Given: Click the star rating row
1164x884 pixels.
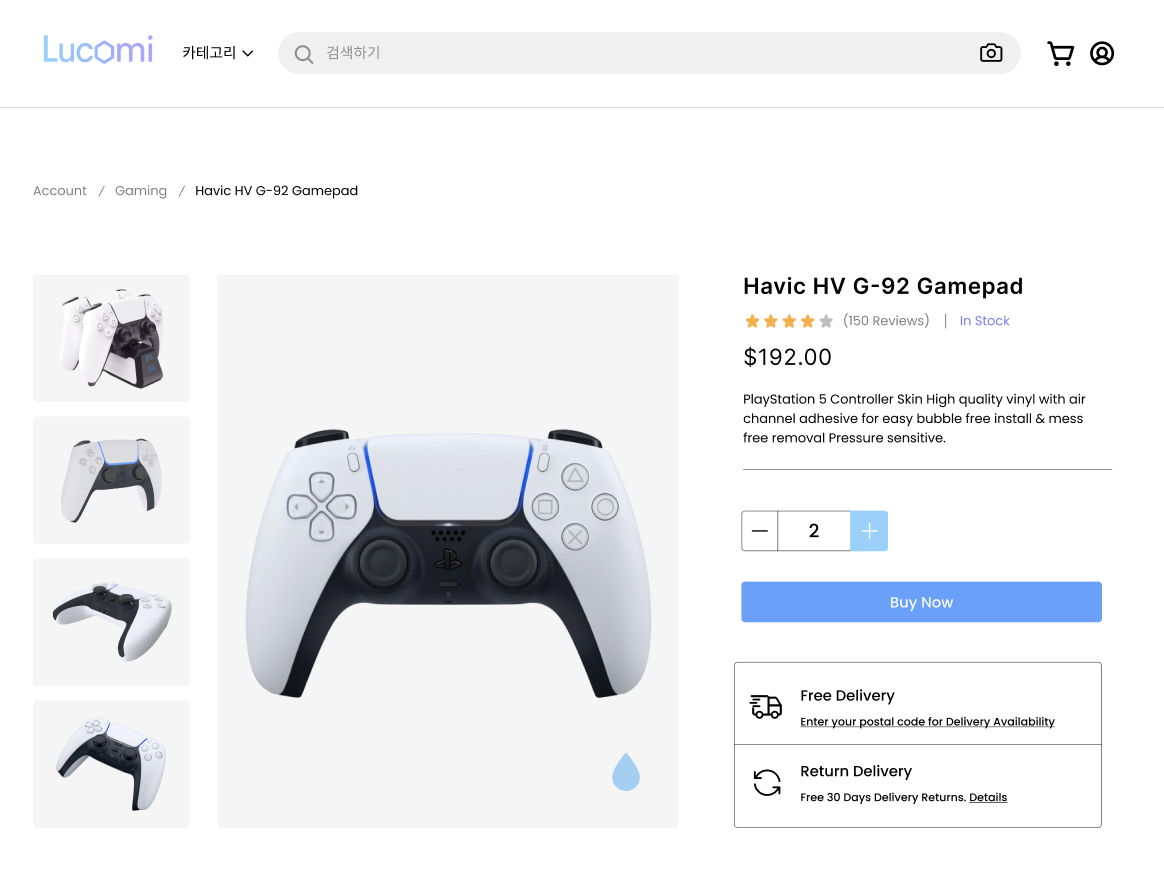Looking at the screenshot, I should click(x=788, y=321).
